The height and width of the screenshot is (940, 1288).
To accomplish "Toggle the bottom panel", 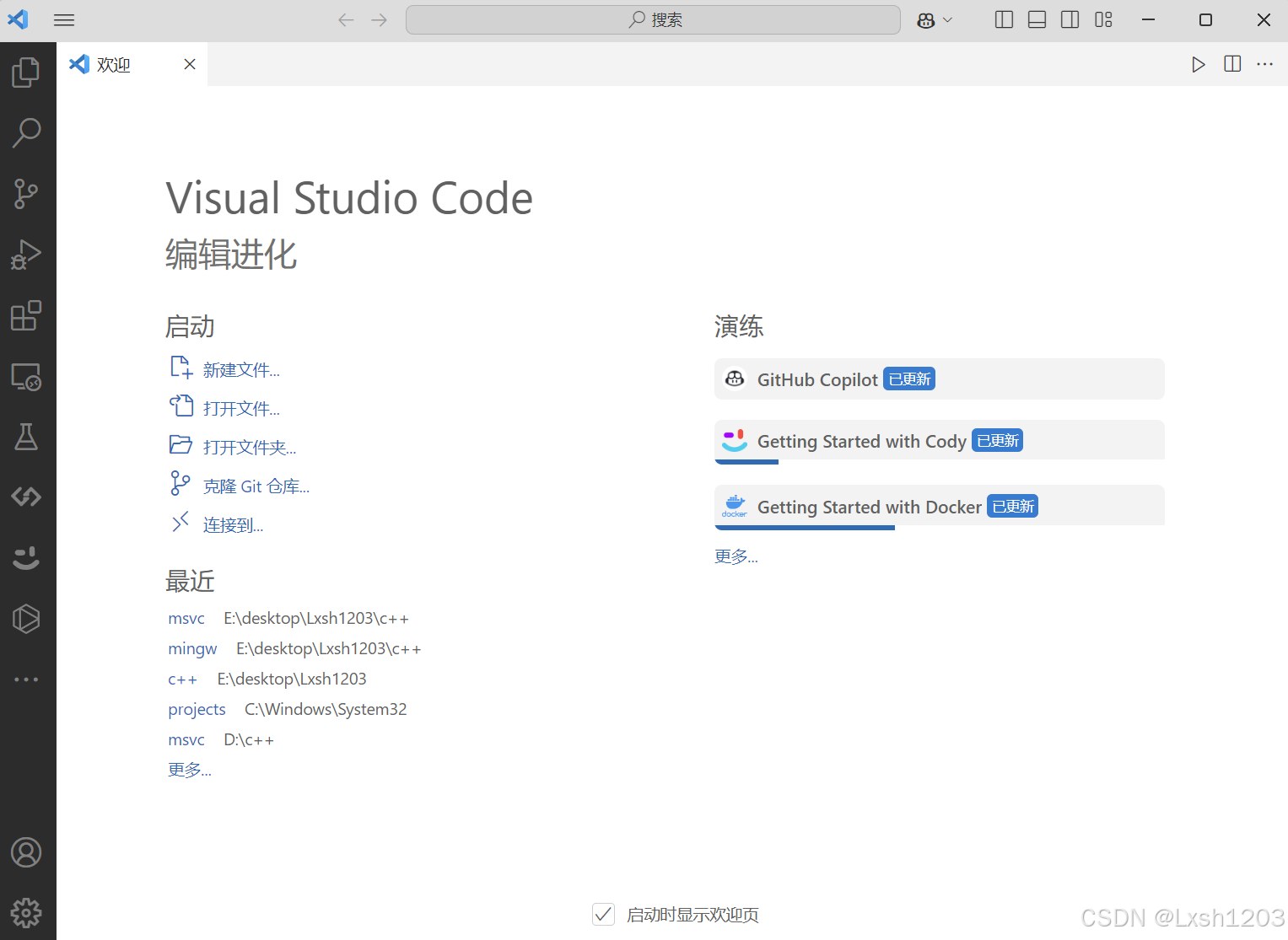I will [1037, 20].
